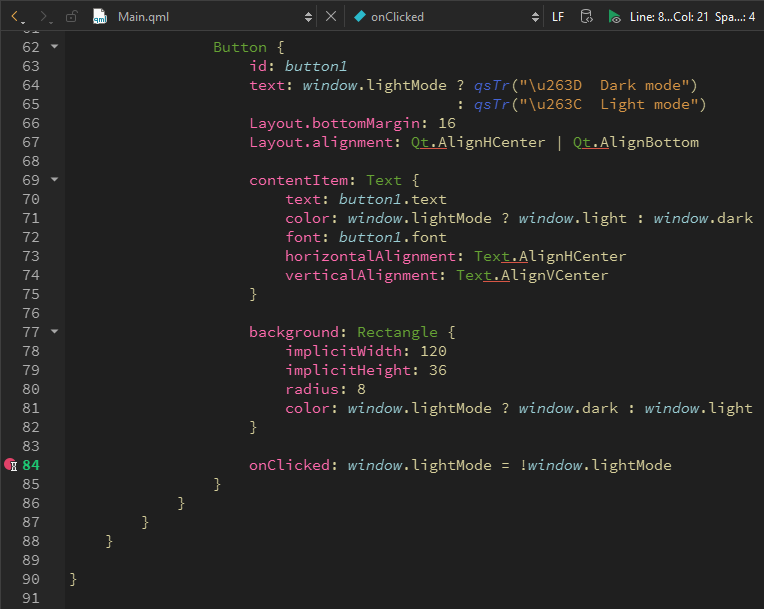Image resolution: width=764 pixels, height=609 pixels.
Task: Click line number 90 in gutter
Action: point(31,579)
